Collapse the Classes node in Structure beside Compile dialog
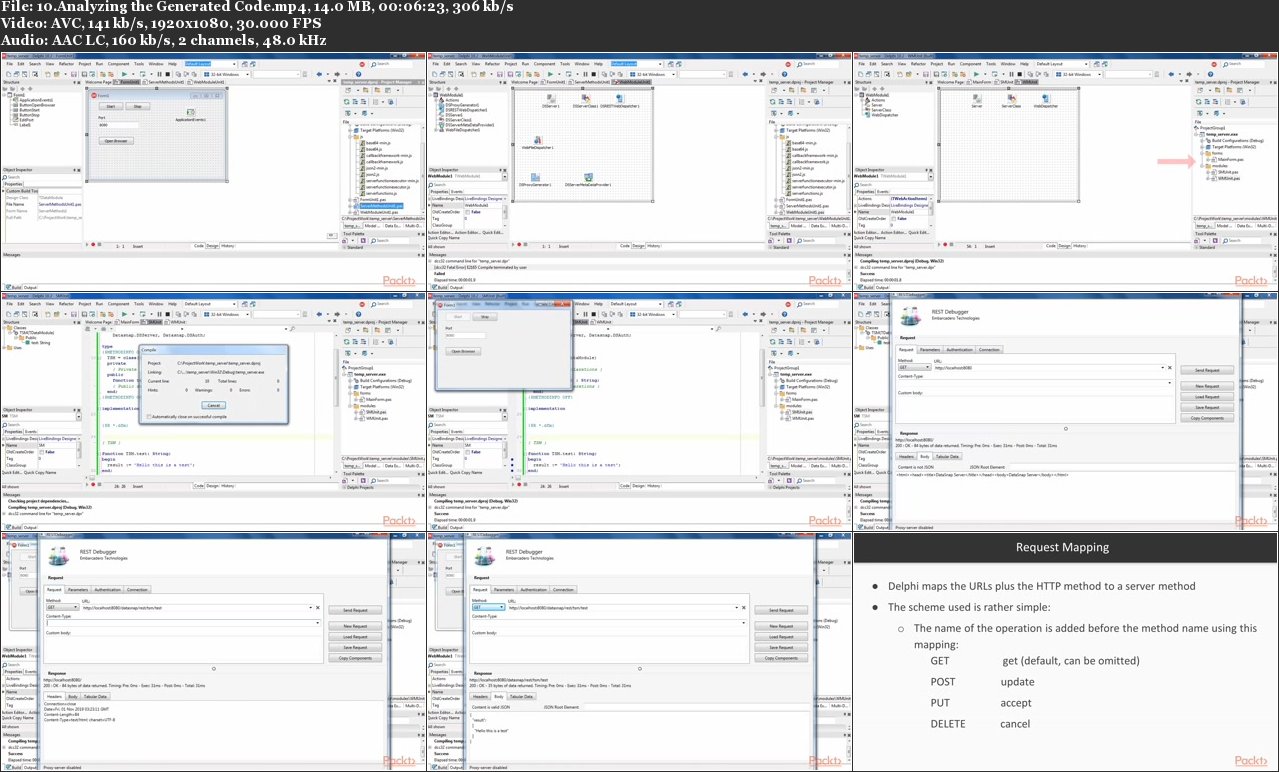 point(3,328)
